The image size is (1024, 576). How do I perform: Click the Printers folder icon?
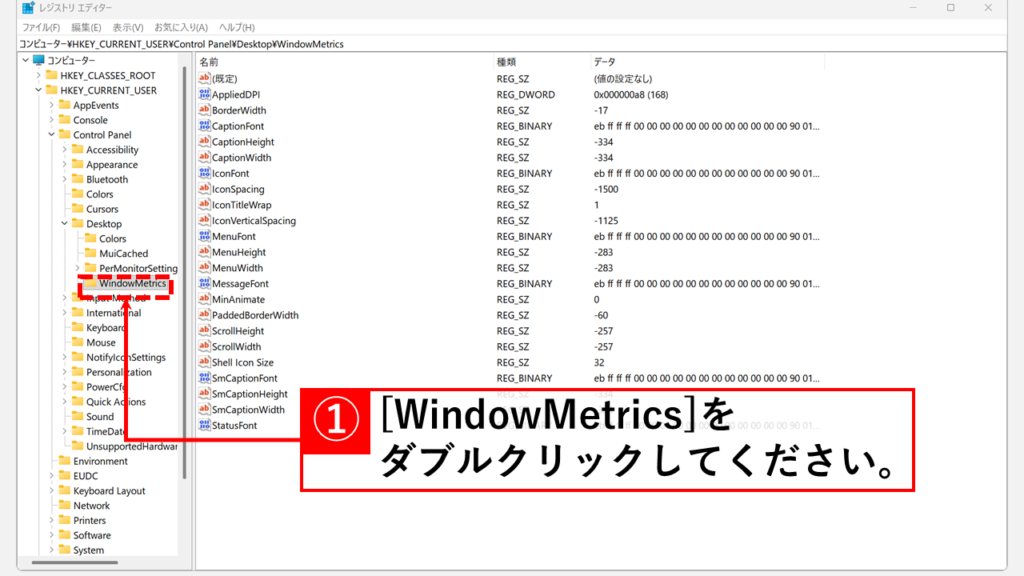65,520
